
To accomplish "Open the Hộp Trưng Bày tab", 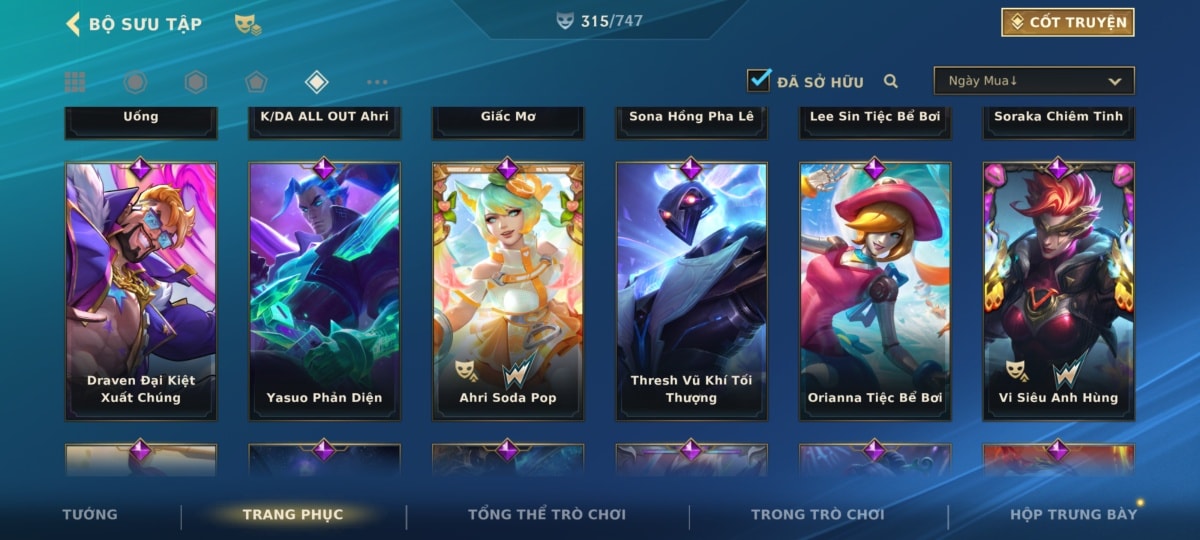I will [1073, 514].
